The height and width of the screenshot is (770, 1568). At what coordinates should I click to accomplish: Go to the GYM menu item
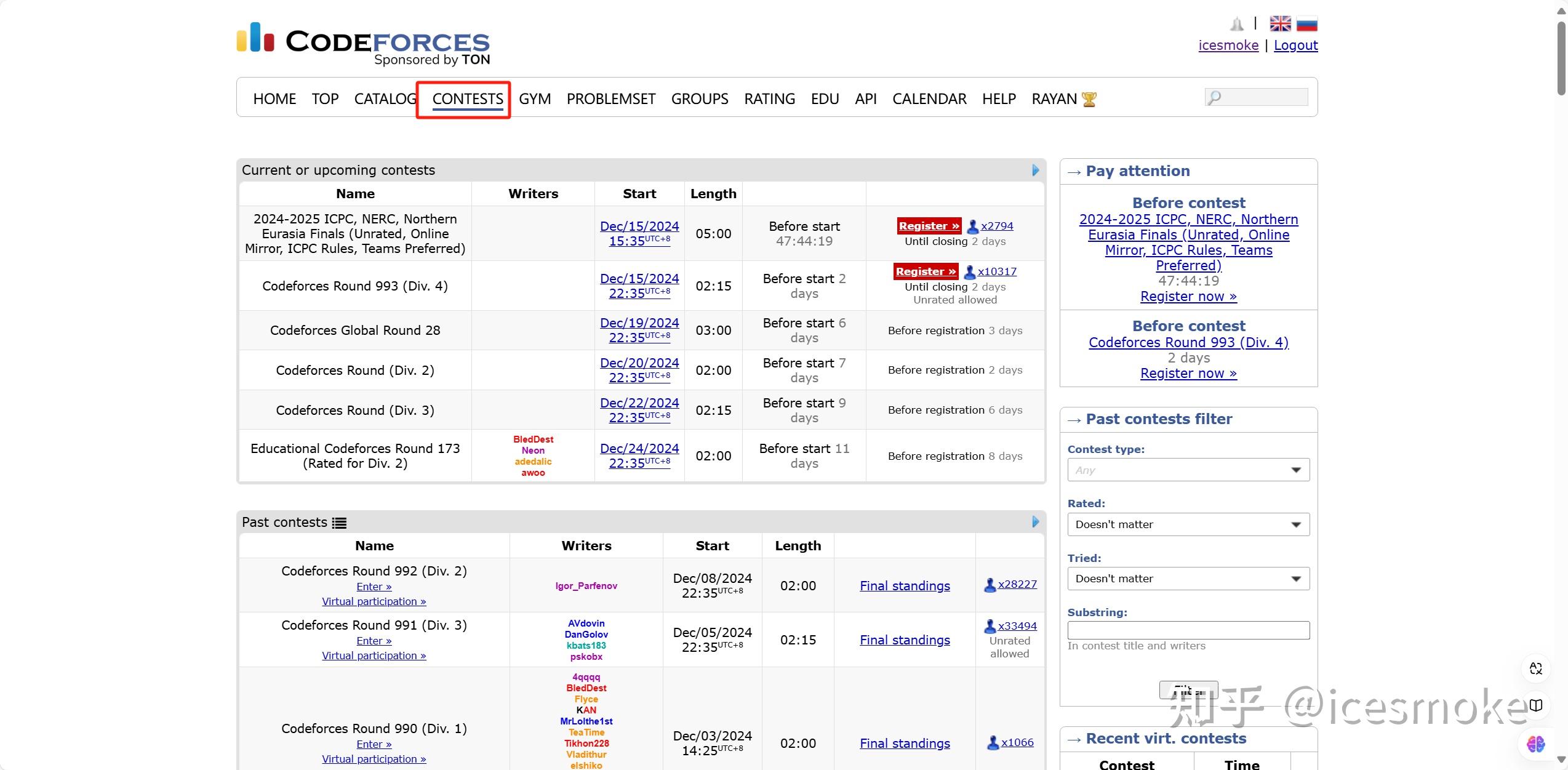pyautogui.click(x=534, y=99)
